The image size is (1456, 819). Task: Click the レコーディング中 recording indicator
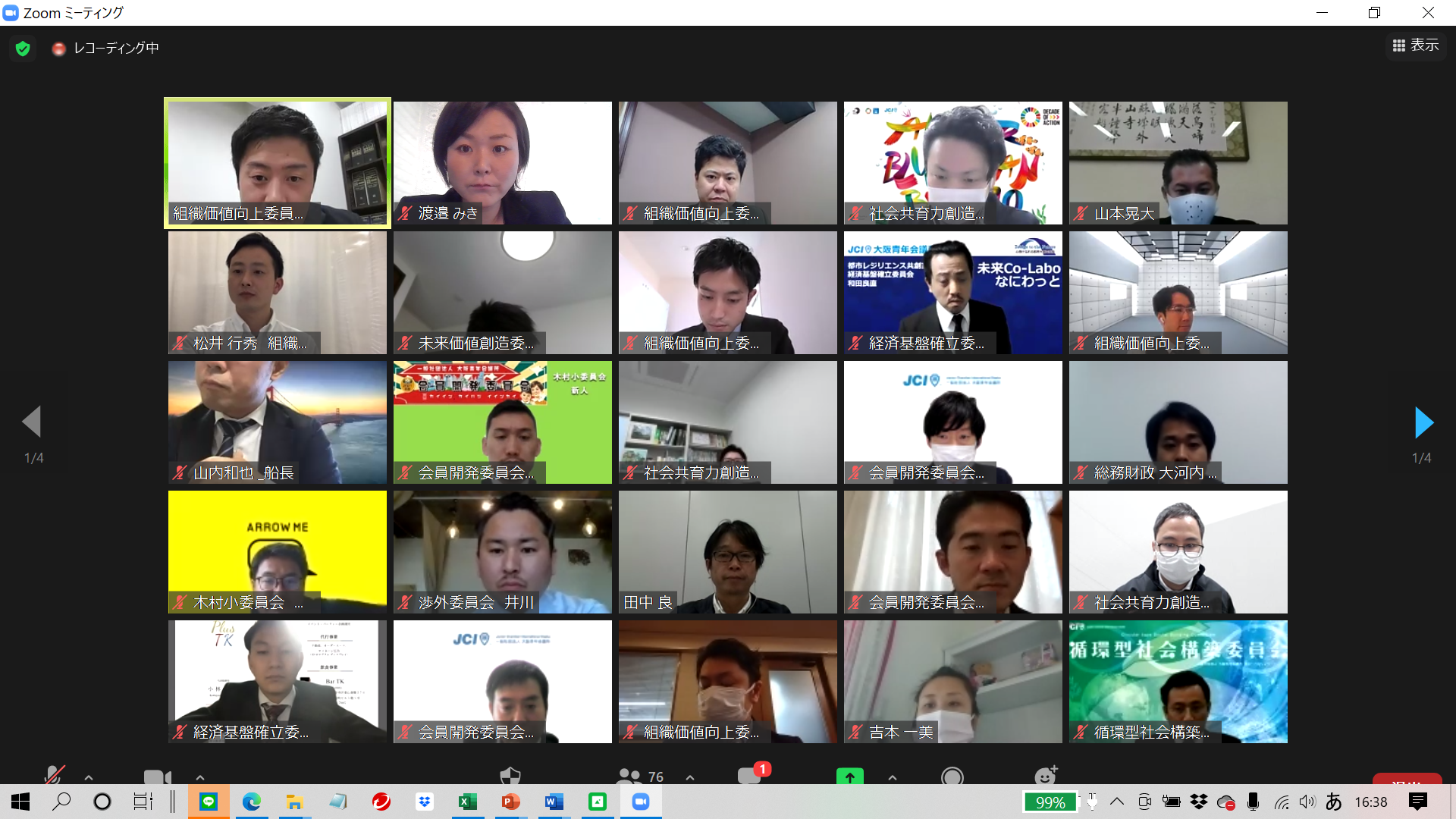coord(106,49)
